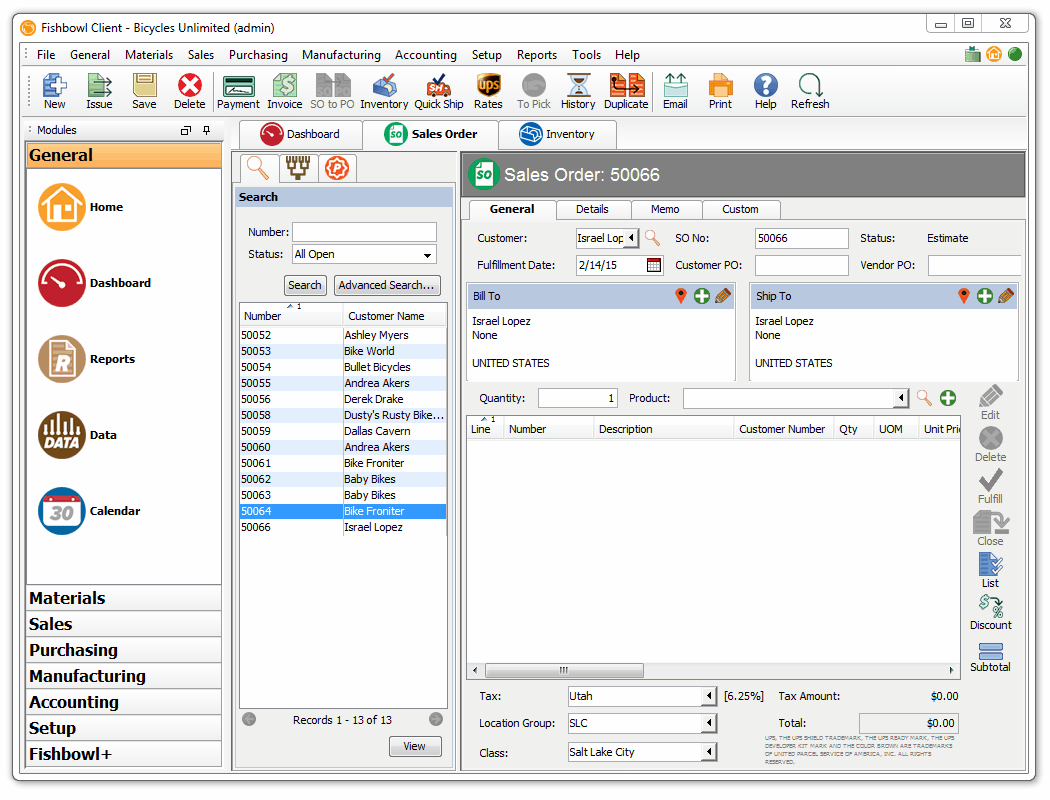
Task: Click the Quick Ship toolbar icon
Action: pos(439,92)
